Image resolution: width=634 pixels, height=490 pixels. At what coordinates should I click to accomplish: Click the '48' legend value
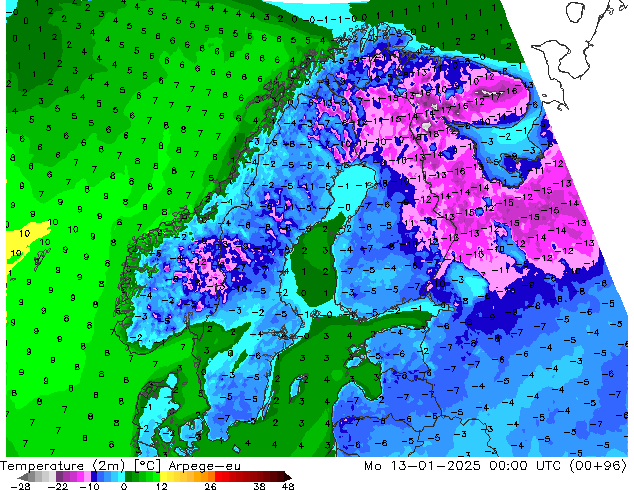288,486
